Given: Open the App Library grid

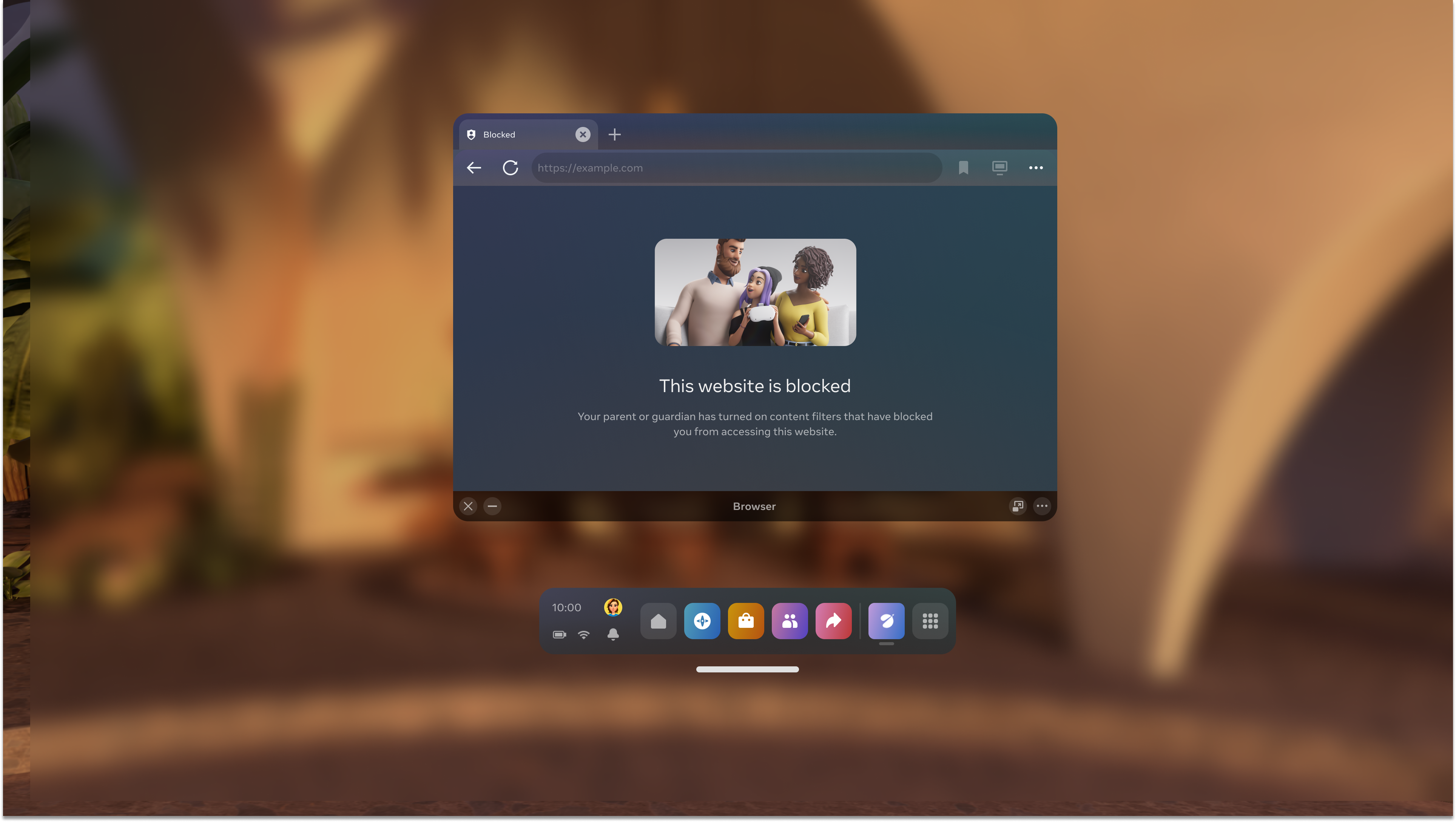Looking at the screenshot, I should click(930, 621).
